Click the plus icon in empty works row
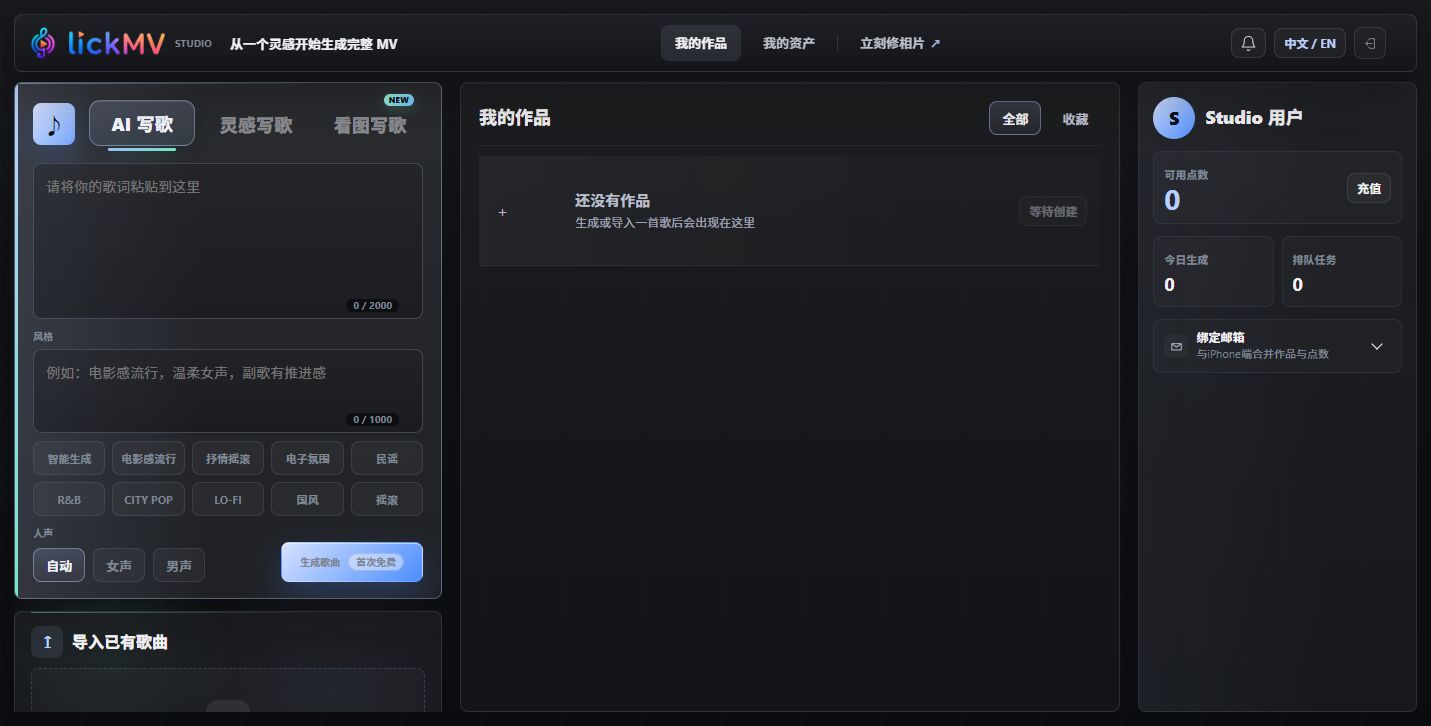The height and width of the screenshot is (726, 1431). 503,212
